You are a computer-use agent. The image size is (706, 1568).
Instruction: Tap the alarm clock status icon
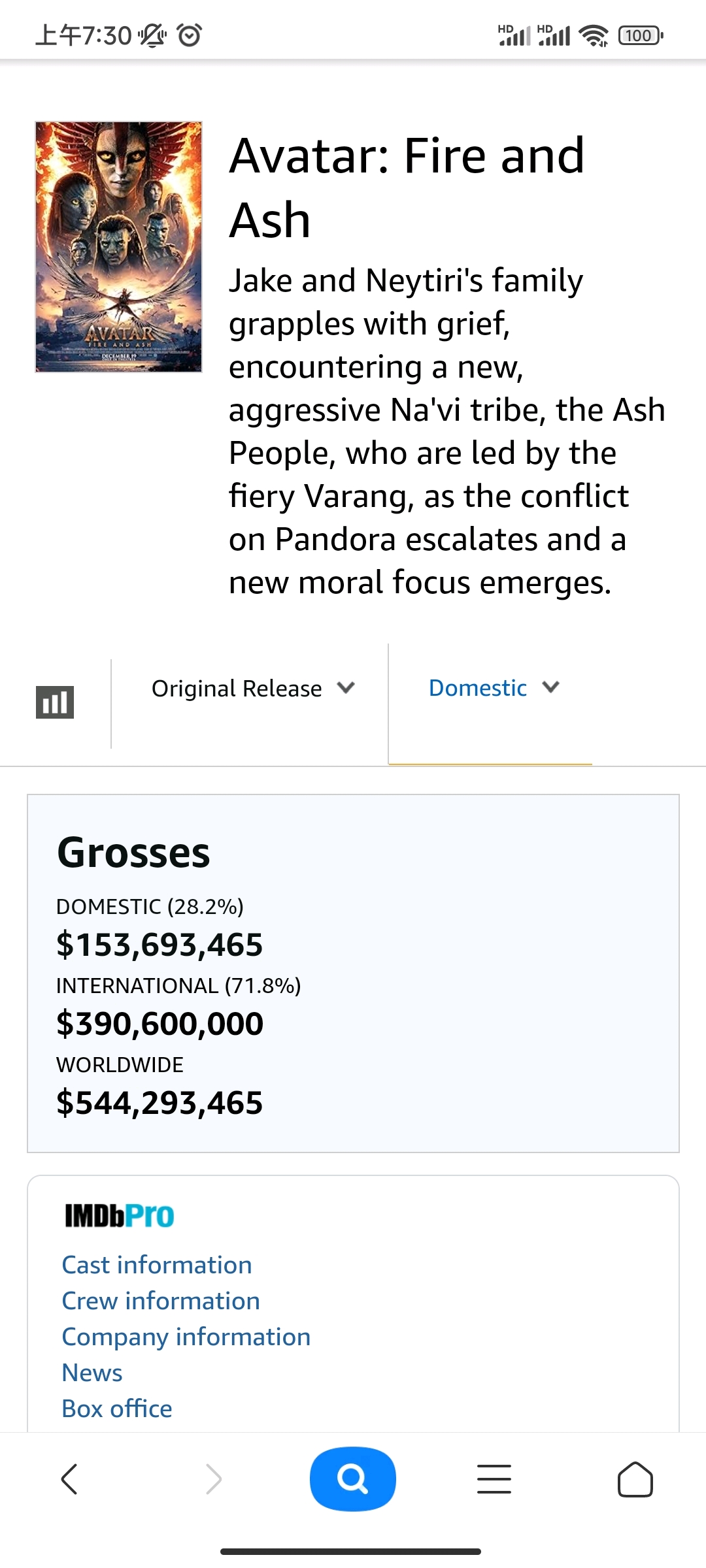tap(190, 35)
